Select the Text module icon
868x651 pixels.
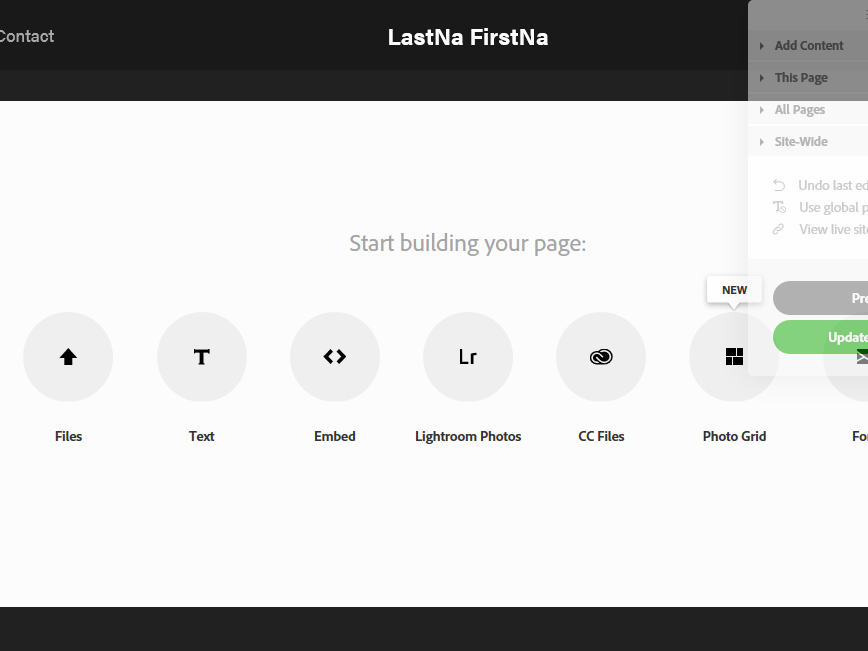pyautogui.click(x=202, y=357)
